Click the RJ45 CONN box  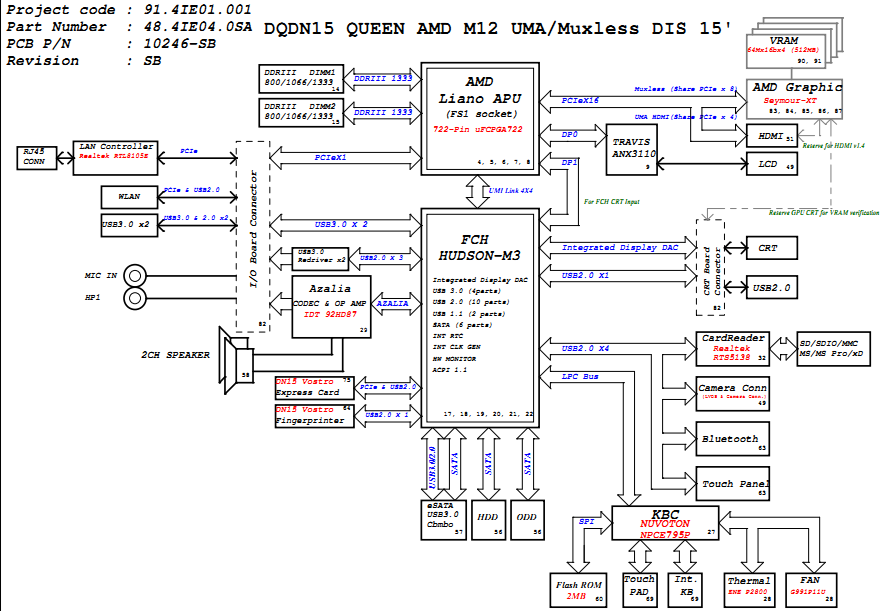(37, 158)
